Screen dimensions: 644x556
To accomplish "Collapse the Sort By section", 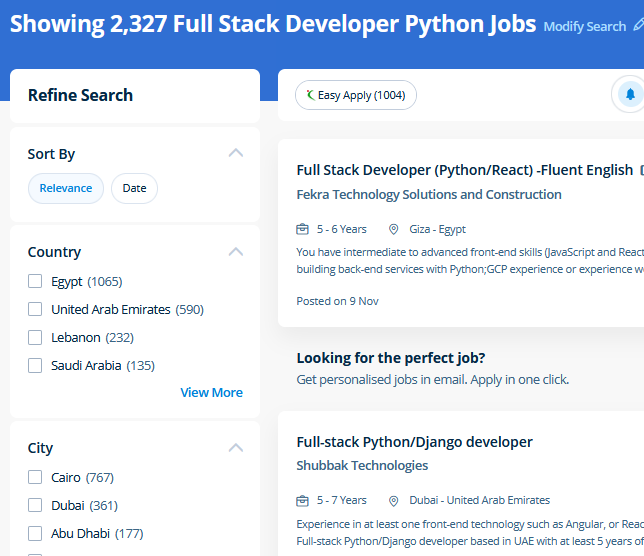I will [x=236, y=153].
